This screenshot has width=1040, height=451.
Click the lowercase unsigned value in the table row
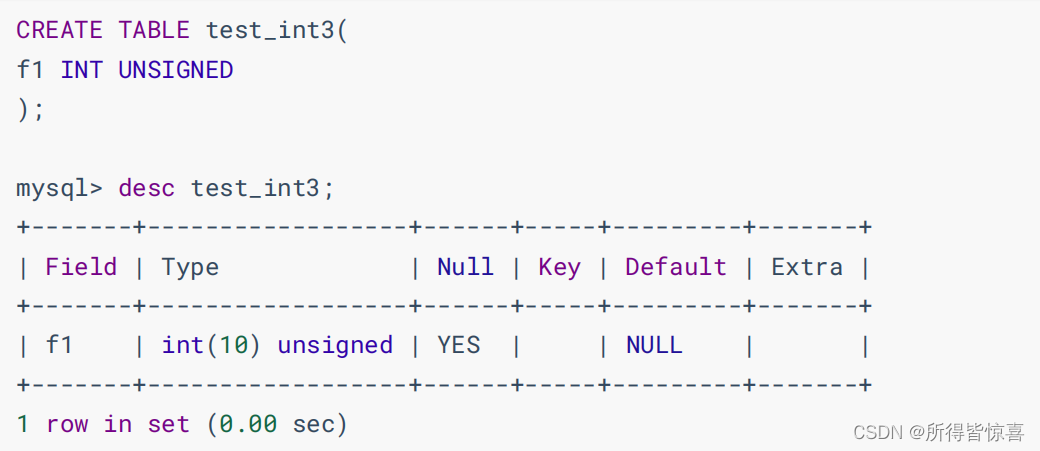click(x=335, y=345)
